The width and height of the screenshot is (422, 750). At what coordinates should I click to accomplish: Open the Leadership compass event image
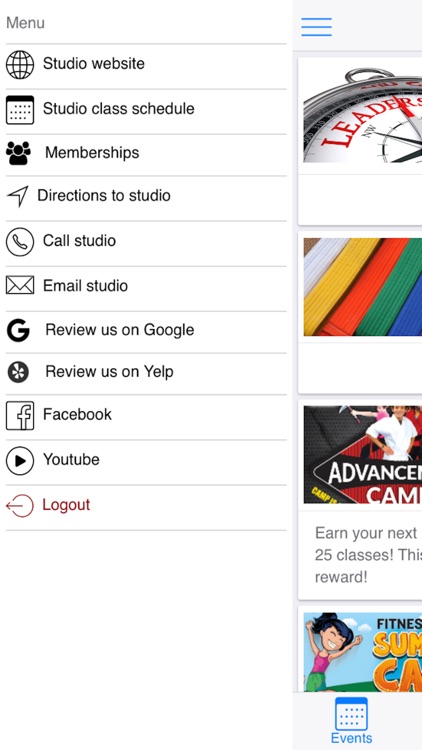click(363, 115)
